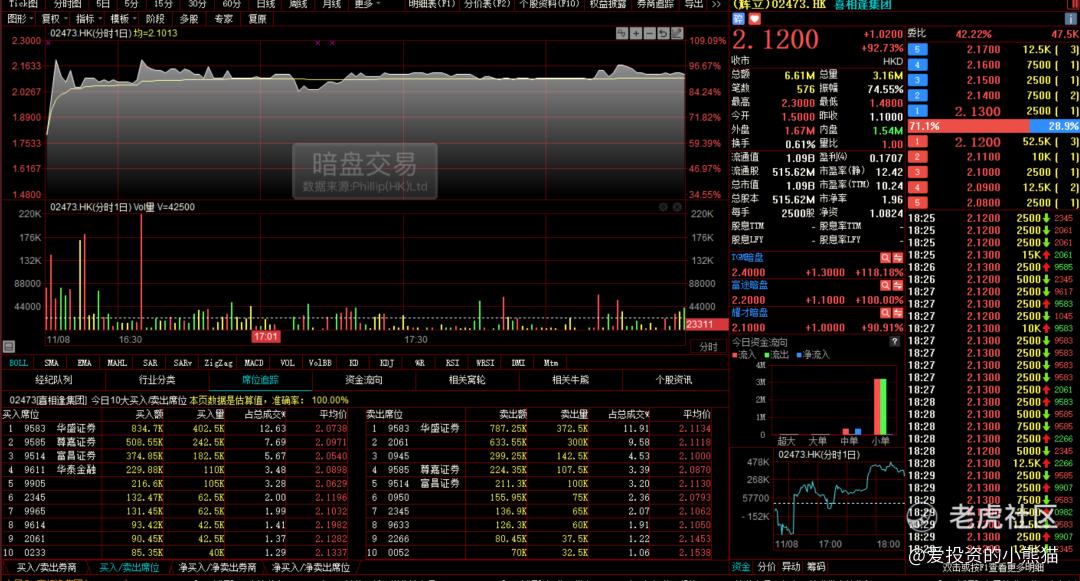Toggle the DMI indicator
This screenshot has width=1080, height=581.
click(x=518, y=363)
